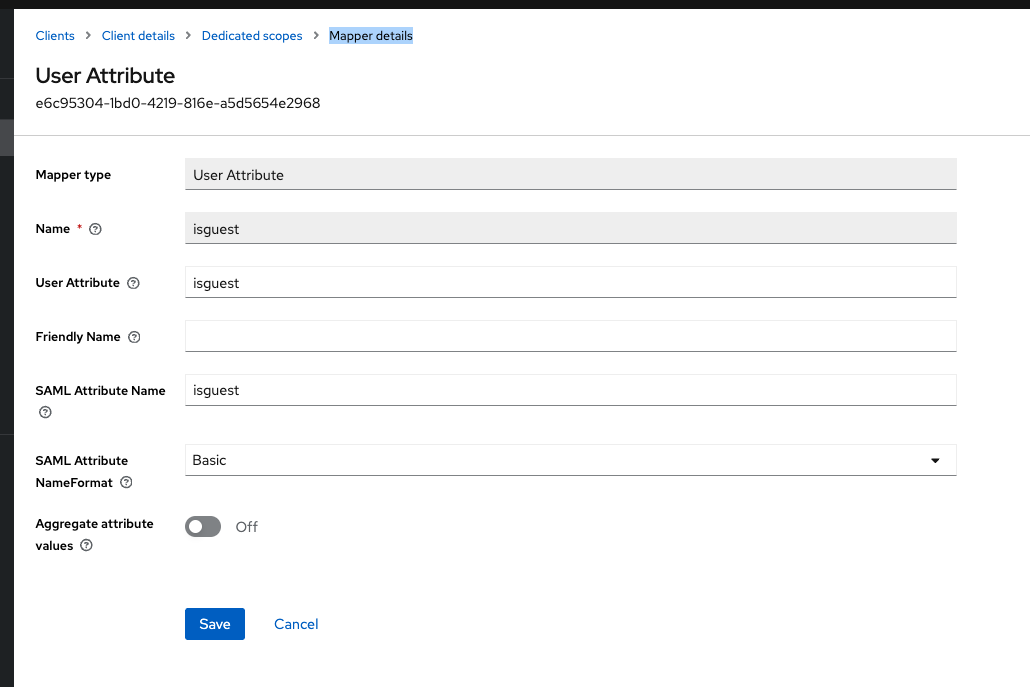The image size is (1030, 687).
Task: Click help icon for SAML Attribute NameFormat
Action: click(x=126, y=483)
